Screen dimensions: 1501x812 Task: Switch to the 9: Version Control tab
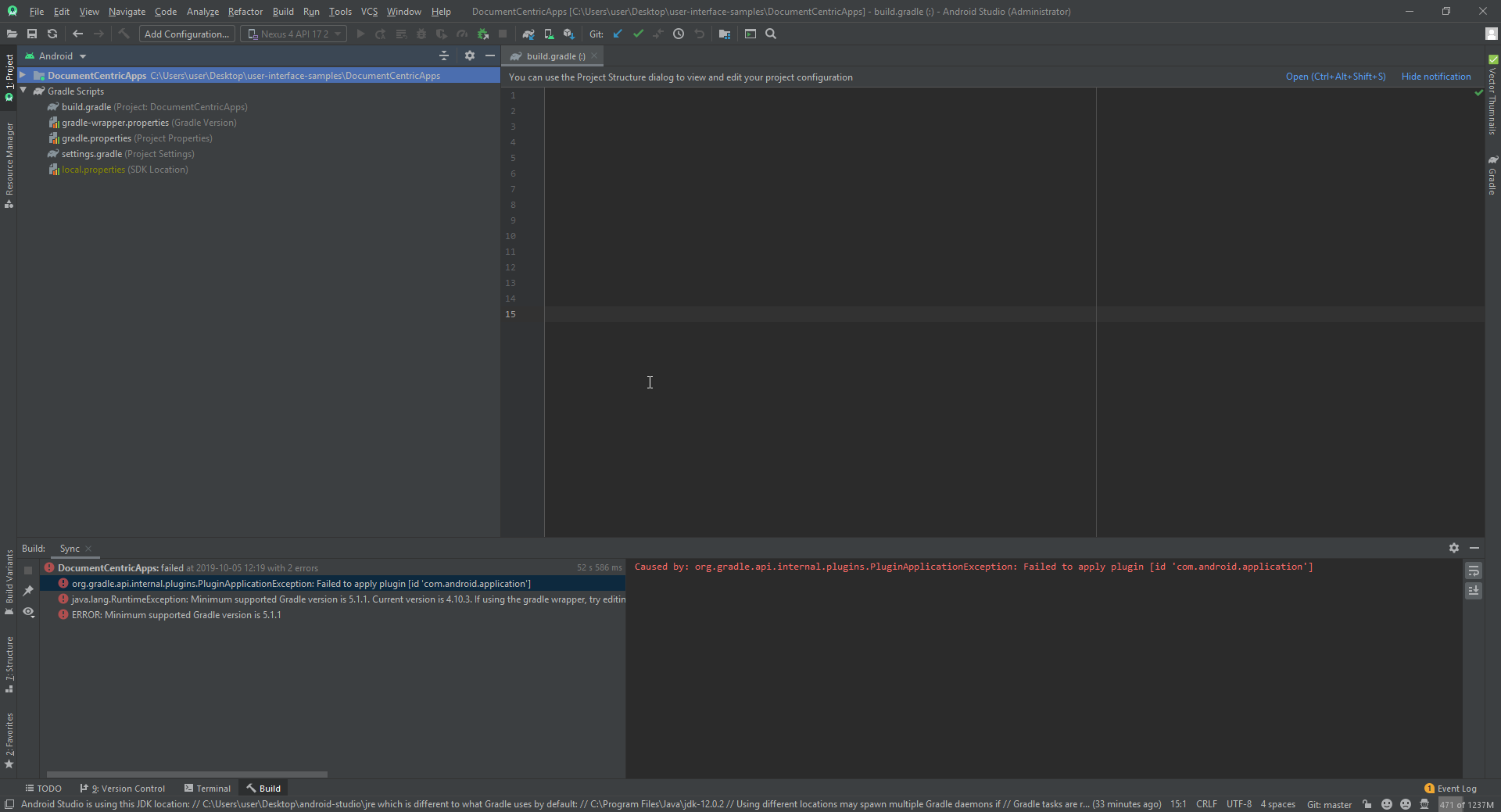(123, 789)
